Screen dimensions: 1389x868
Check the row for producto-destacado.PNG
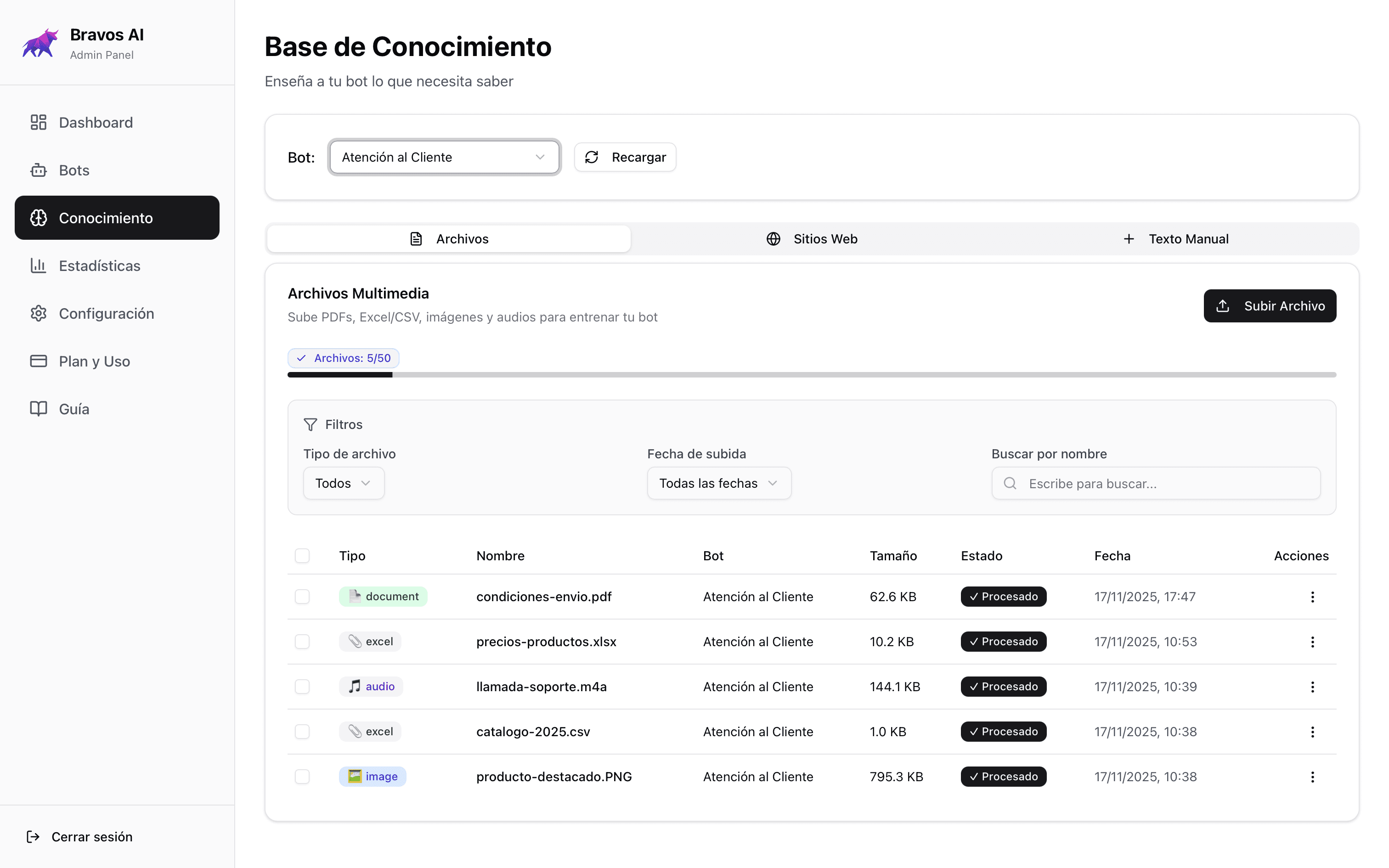pos(303,777)
